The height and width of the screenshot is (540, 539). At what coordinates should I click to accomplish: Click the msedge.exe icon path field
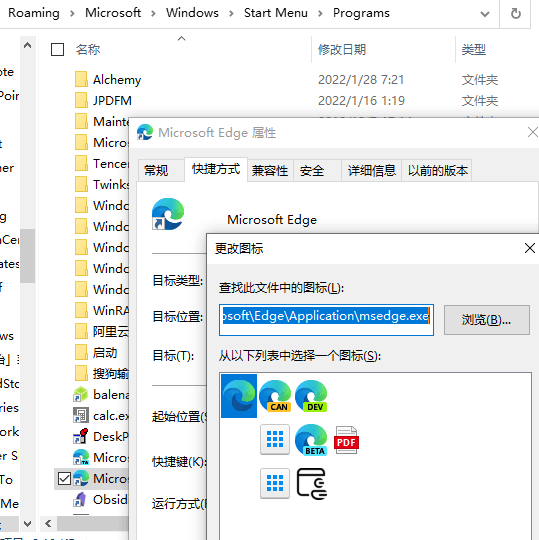pyautogui.click(x=326, y=319)
